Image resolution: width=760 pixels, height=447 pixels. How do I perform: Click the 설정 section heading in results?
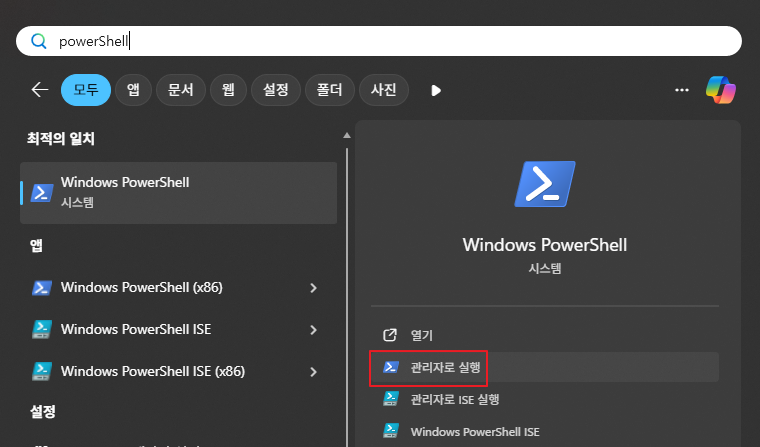click(43, 412)
